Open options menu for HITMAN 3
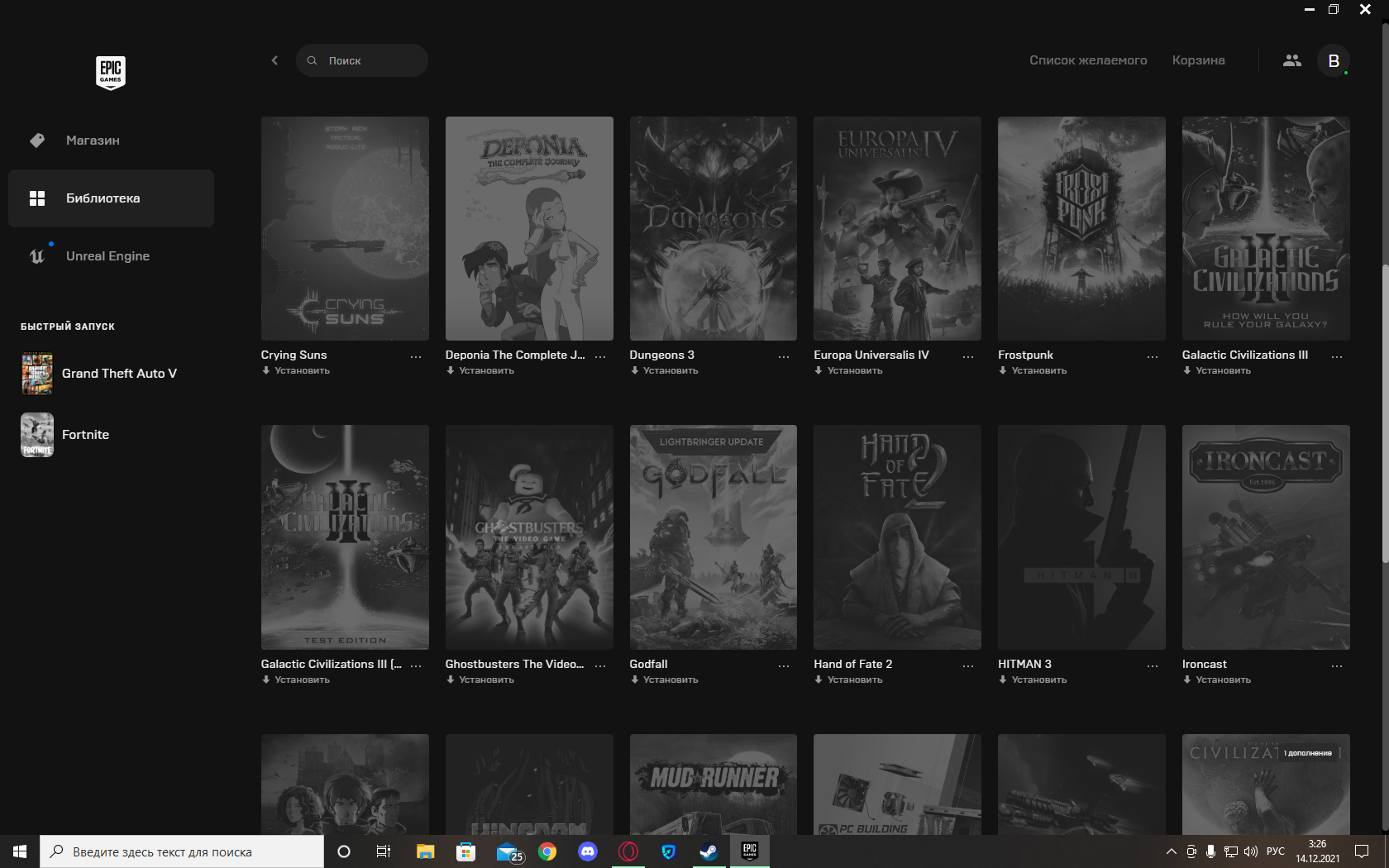The image size is (1389, 868). [1153, 665]
